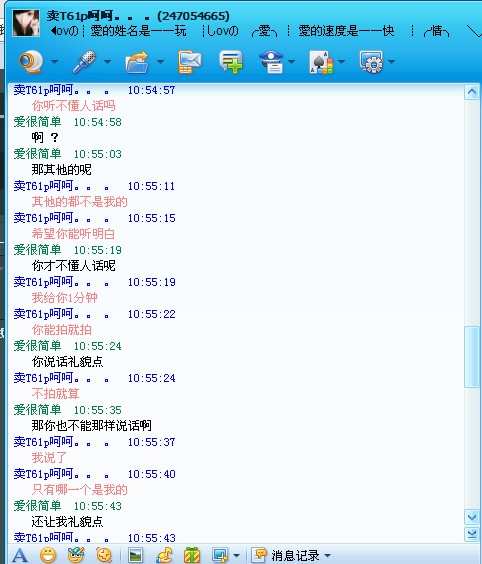Expand the microphone voice options dropdown arrow

pos(107,62)
